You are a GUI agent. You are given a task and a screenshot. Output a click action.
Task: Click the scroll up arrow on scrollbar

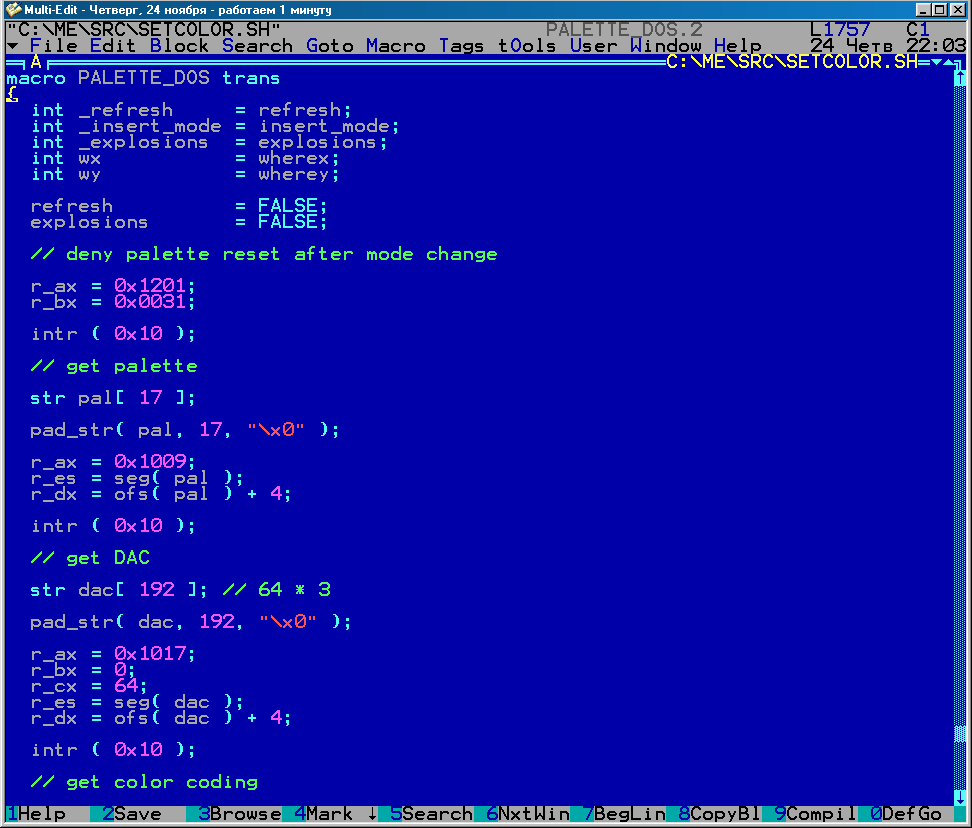point(961,78)
